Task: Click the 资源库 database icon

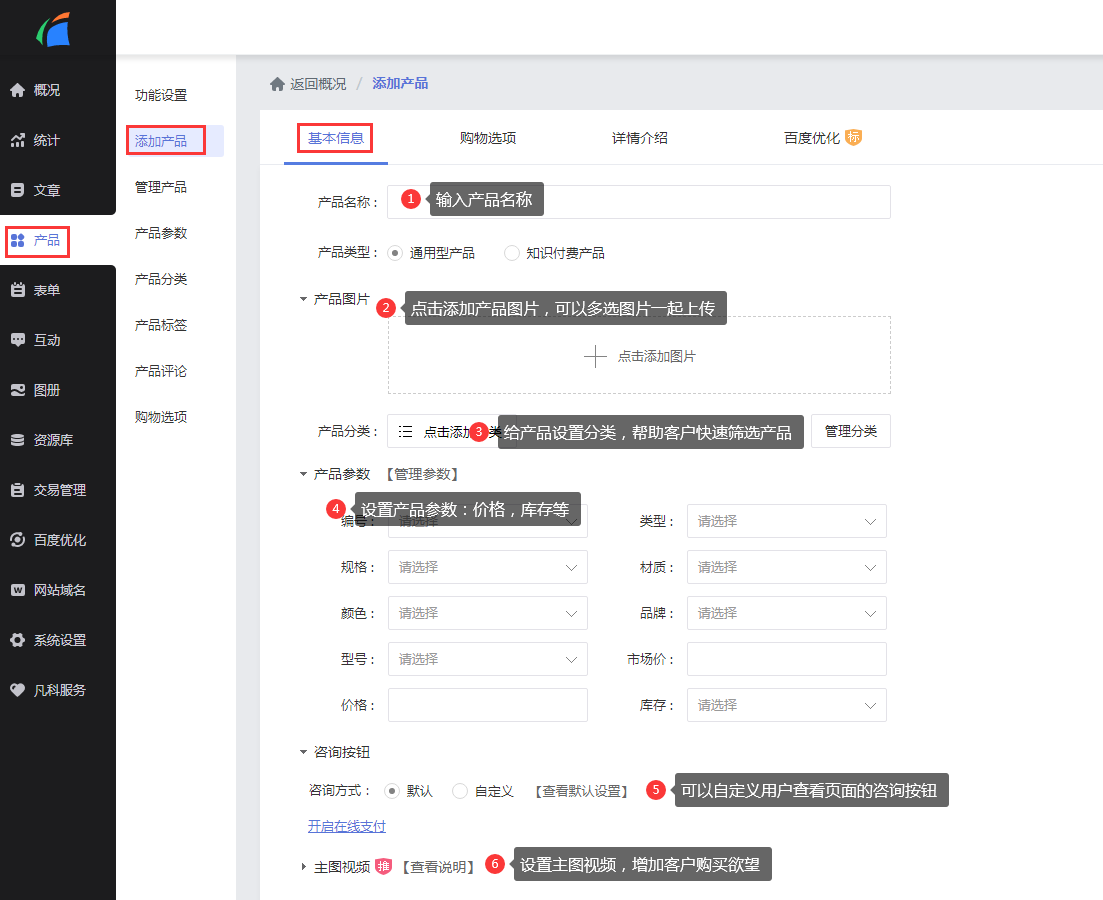Action: 17,440
